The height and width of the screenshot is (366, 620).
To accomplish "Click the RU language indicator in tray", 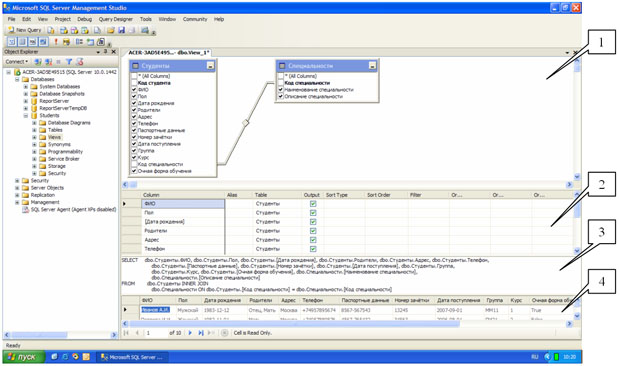I will point(535,357).
